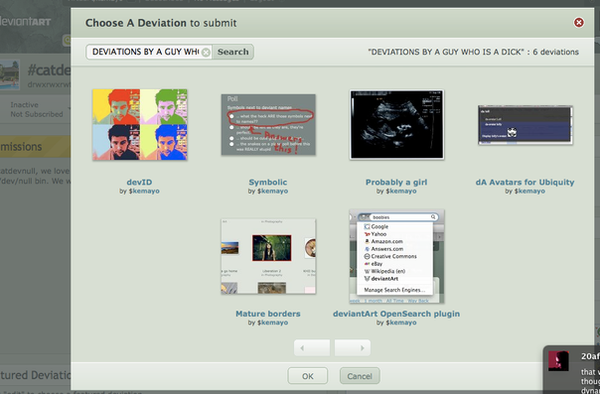Clear the search field text
600x394 pixels.
[x=206, y=52]
